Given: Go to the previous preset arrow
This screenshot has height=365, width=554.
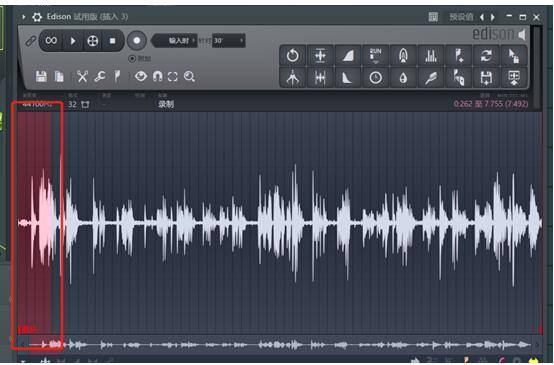Looking at the screenshot, I should pos(482,17).
